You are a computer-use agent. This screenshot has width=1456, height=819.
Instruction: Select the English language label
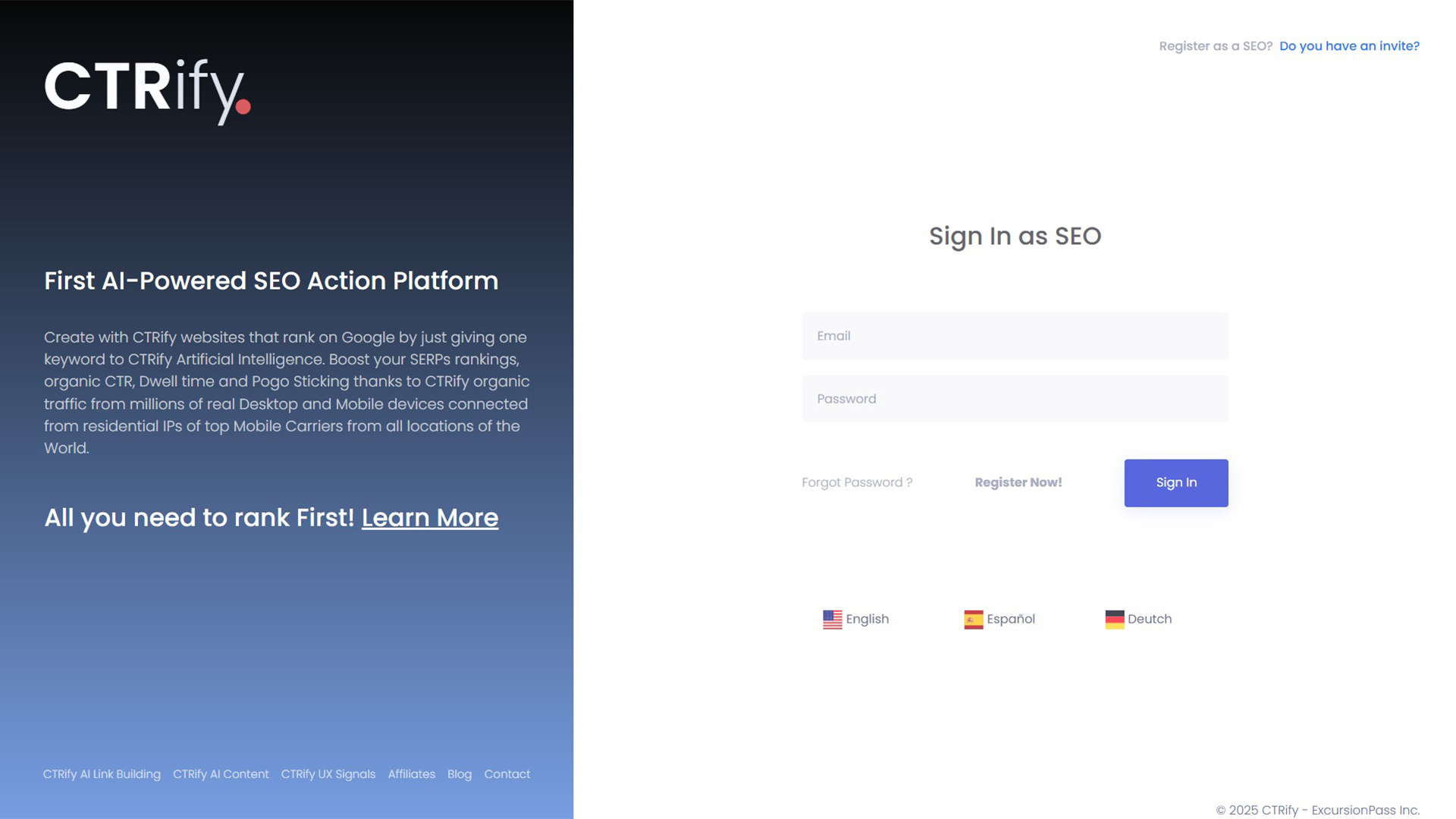point(867,619)
